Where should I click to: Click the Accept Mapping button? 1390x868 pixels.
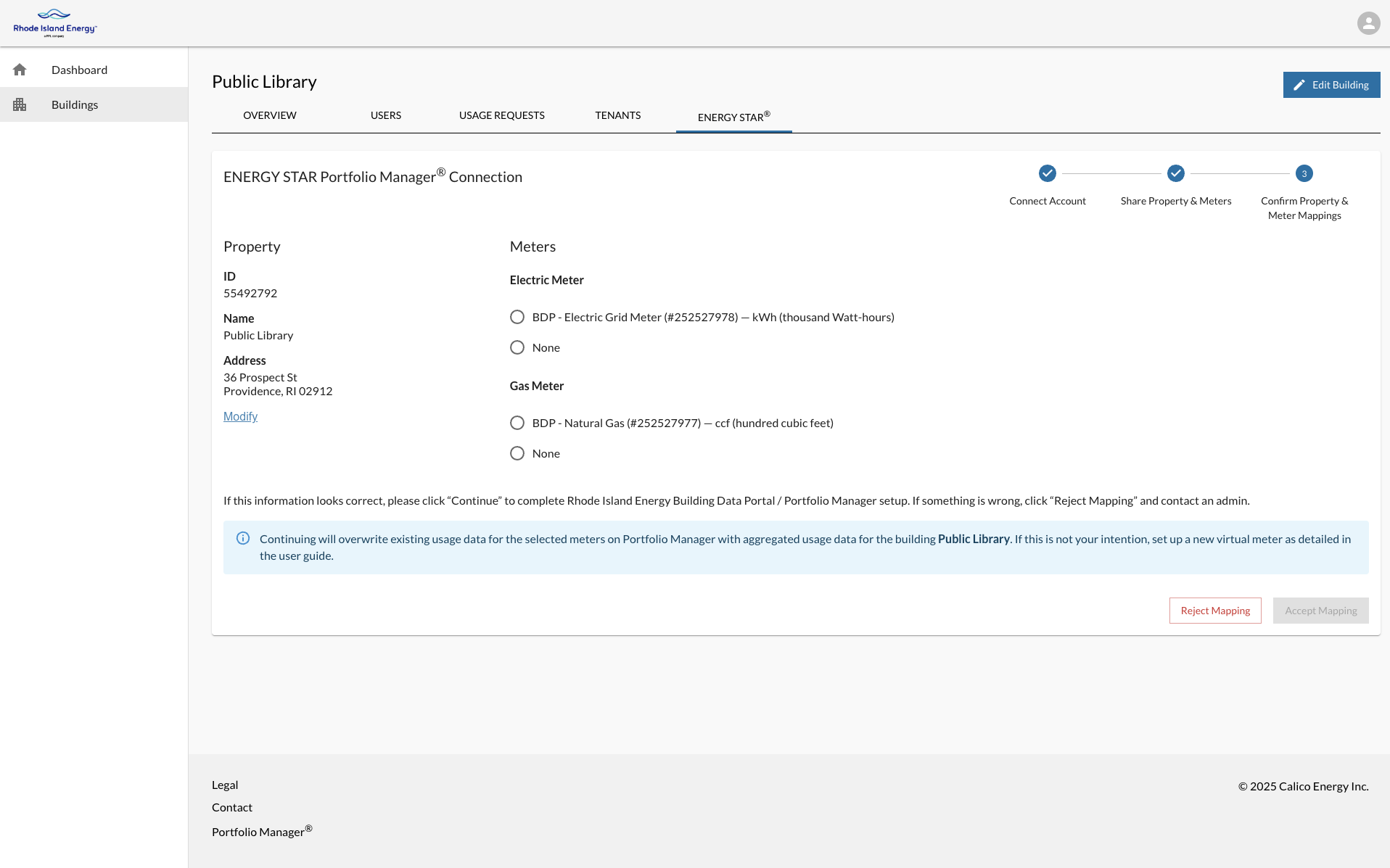click(1320, 611)
